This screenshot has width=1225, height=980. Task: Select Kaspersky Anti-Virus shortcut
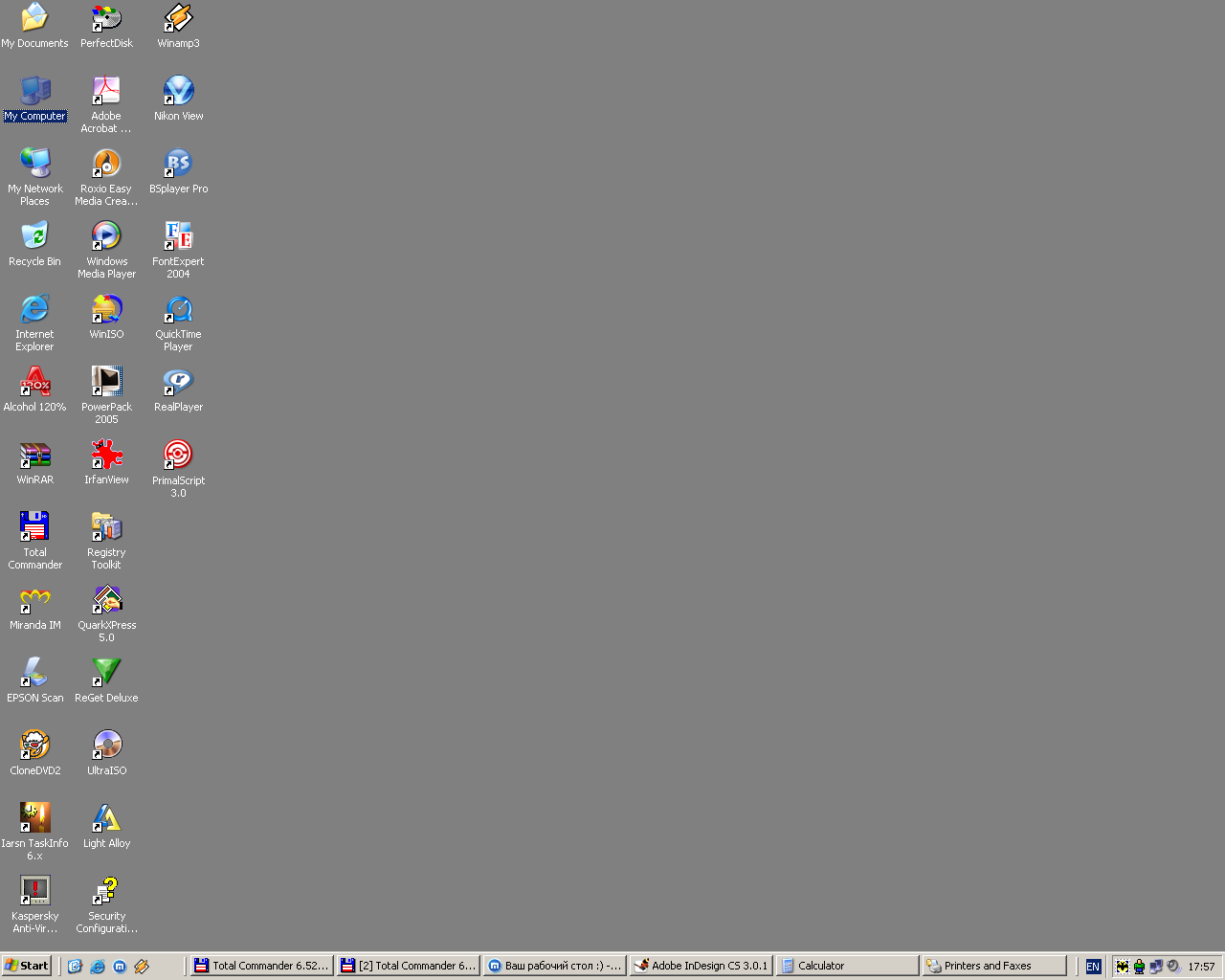click(34, 904)
